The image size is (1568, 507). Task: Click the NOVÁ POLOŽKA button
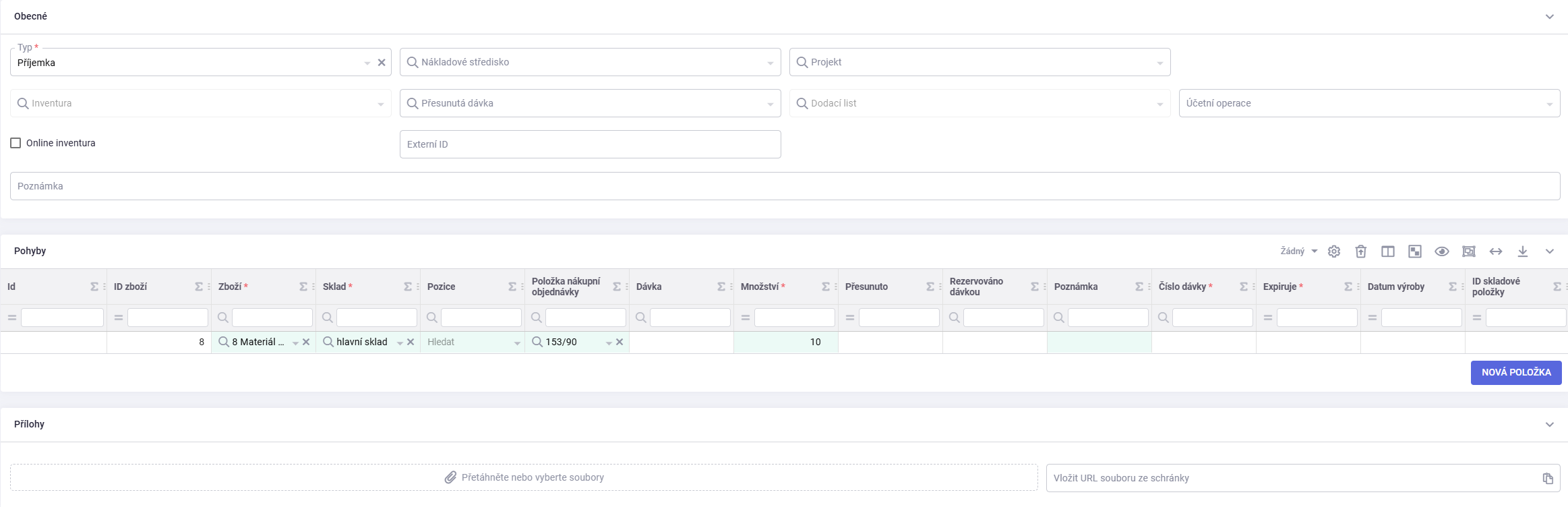[x=1516, y=372]
